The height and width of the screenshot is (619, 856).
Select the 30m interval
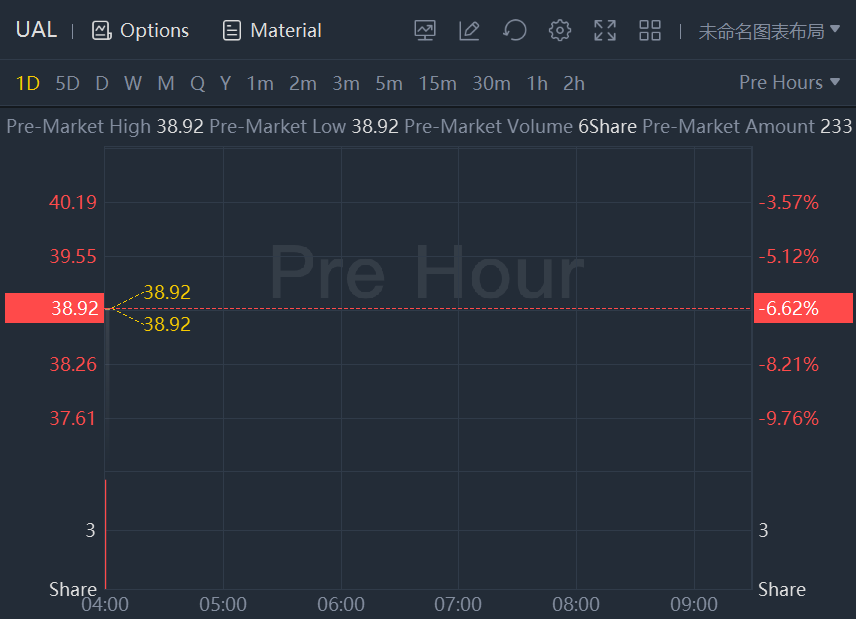(491, 83)
